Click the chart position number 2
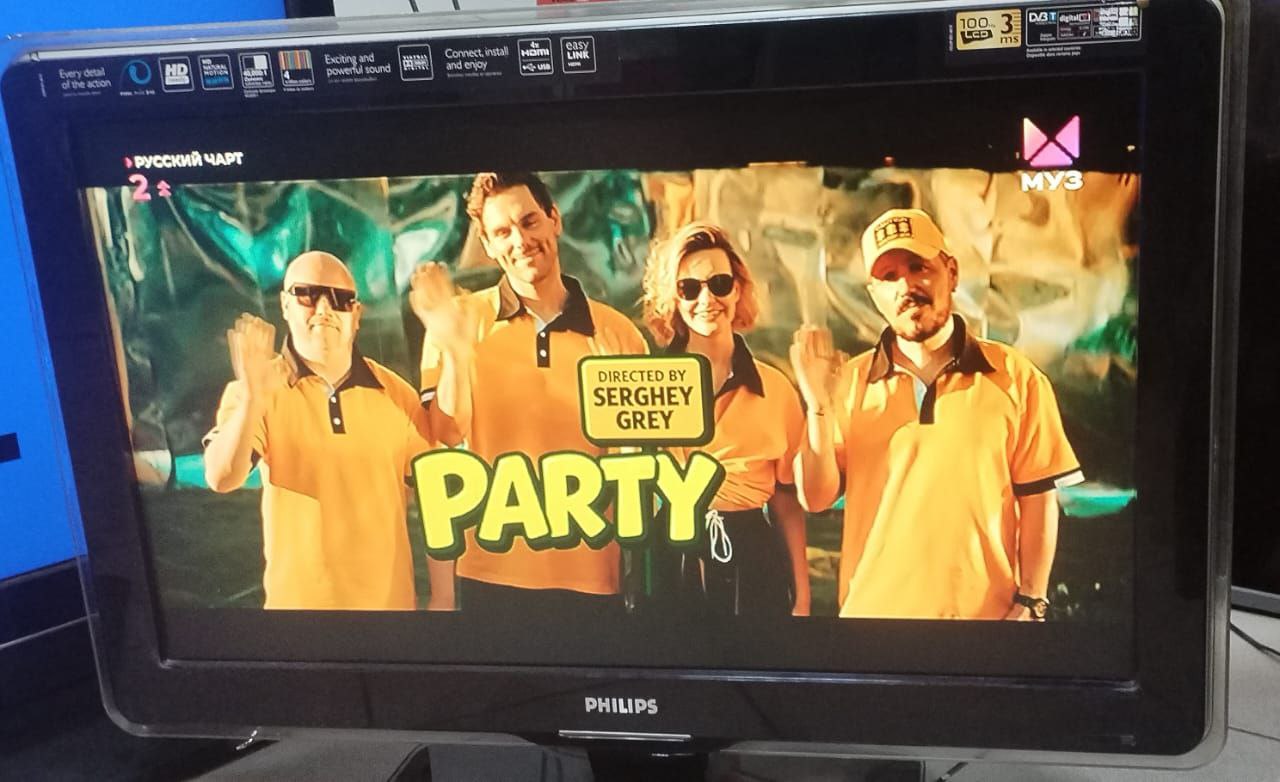The height and width of the screenshot is (782, 1280). [140, 188]
